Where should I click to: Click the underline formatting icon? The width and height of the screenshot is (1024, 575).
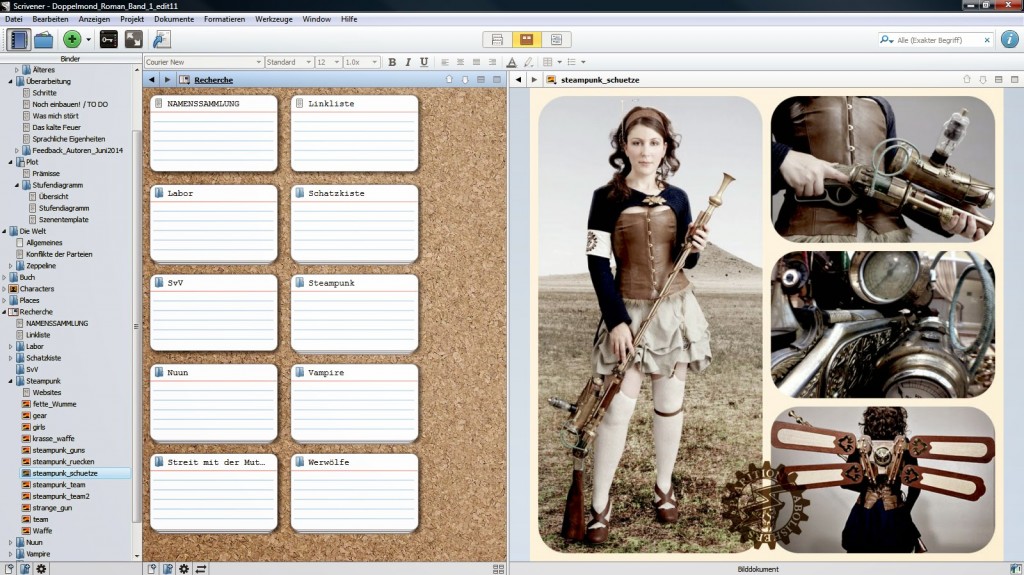tap(424, 62)
